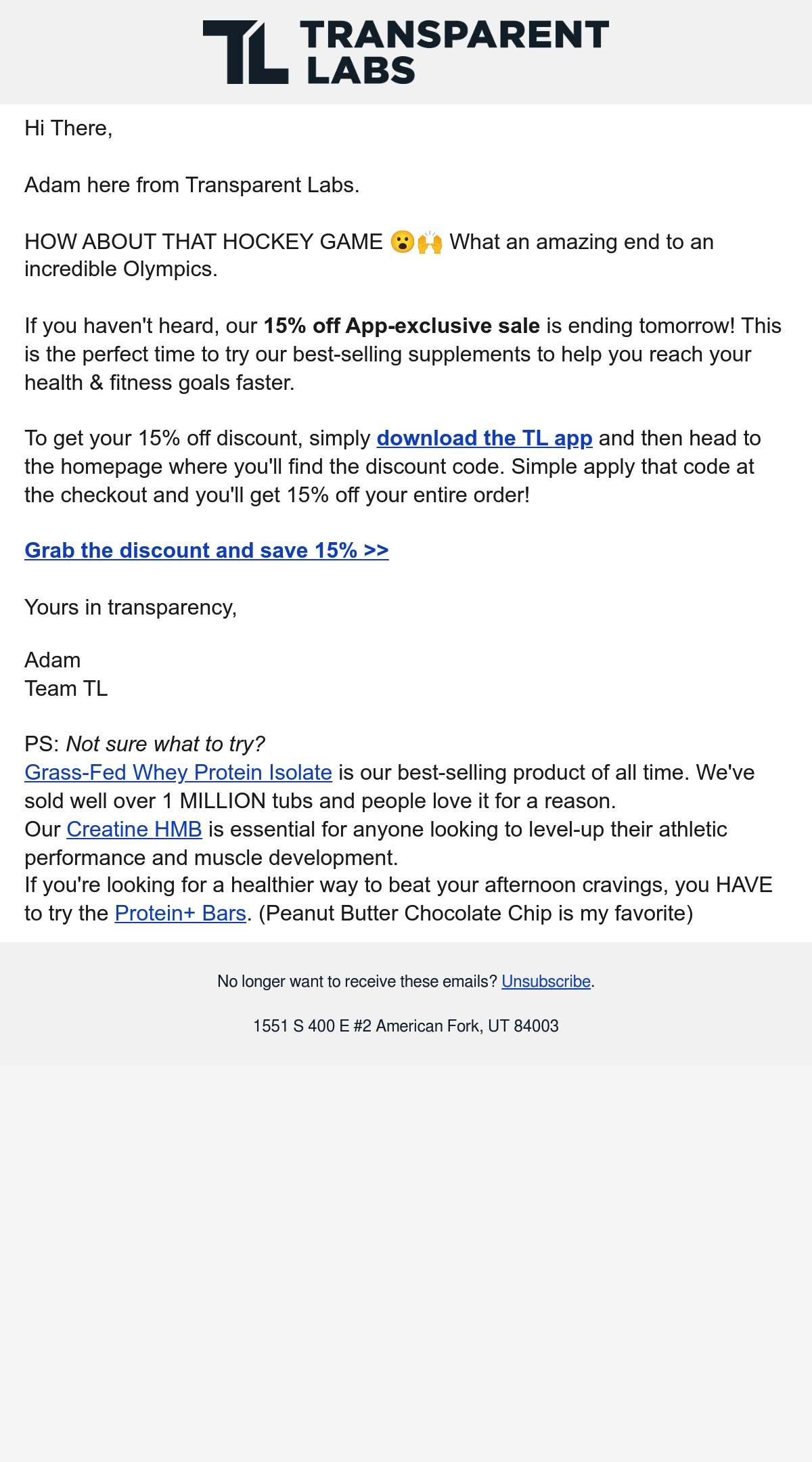Image resolution: width=812 pixels, height=1462 pixels.
Task: Click "Adam here from Transparent Labs." line
Action: pyautogui.click(x=192, y=185)
